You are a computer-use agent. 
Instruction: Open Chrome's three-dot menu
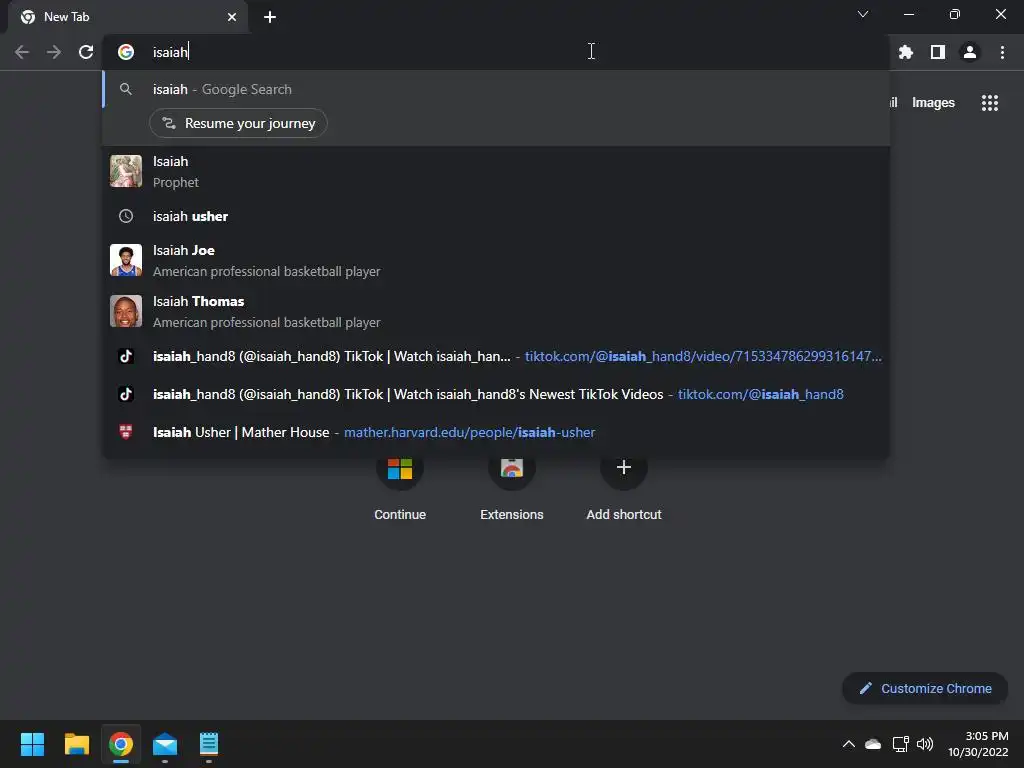pos(1002,52)
